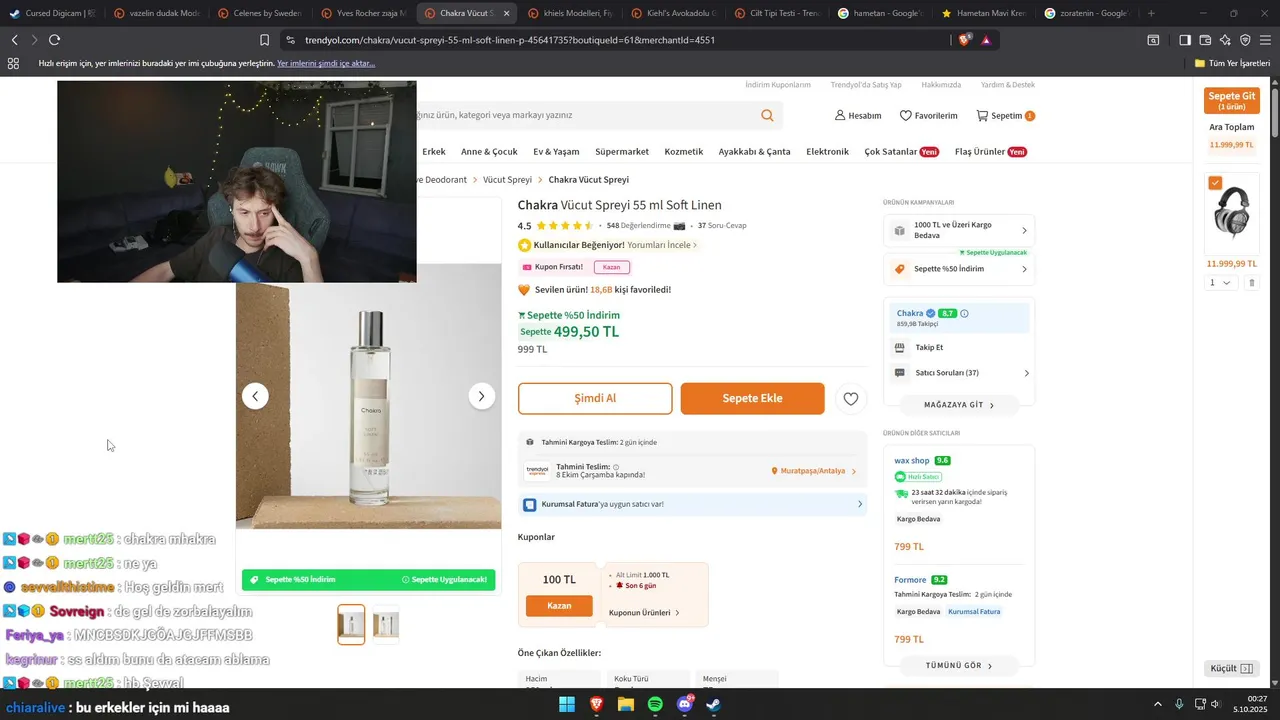Open Brave VPN shield icon

pyautogui.click(x=1245, y=40)
